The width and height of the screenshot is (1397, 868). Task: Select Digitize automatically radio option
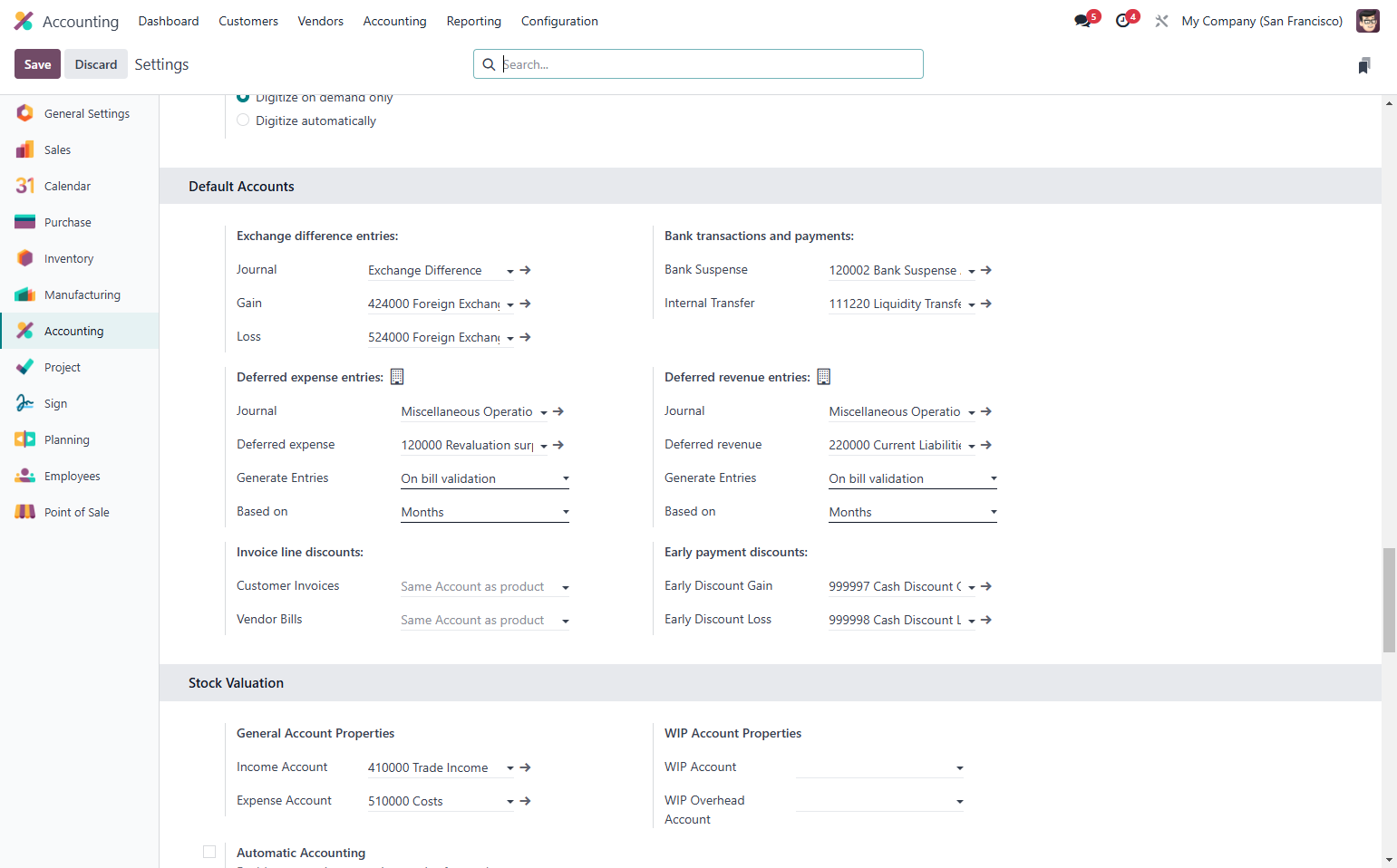tap(243, 121)
